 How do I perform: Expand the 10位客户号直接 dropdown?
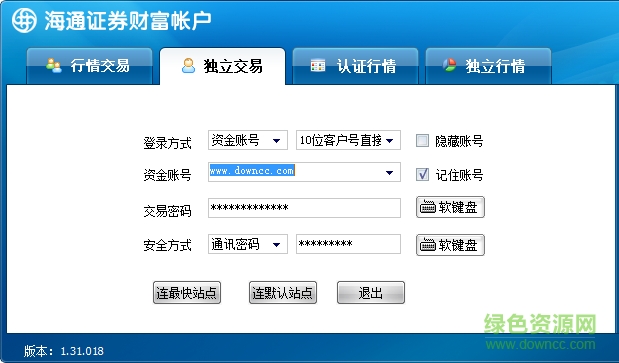(x=348, y=140)
